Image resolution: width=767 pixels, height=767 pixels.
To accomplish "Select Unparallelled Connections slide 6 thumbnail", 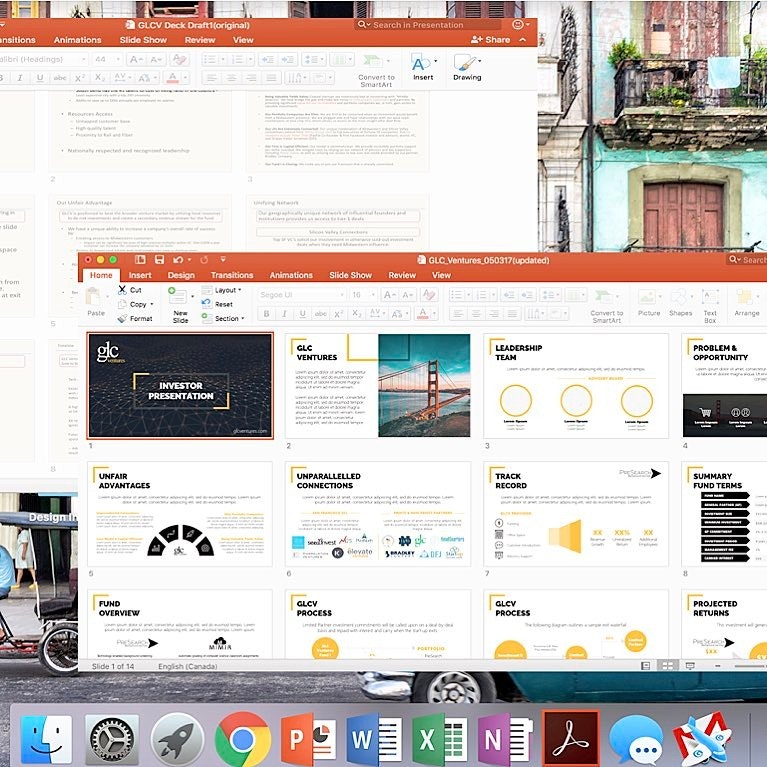I will click(x=378, y=514).
